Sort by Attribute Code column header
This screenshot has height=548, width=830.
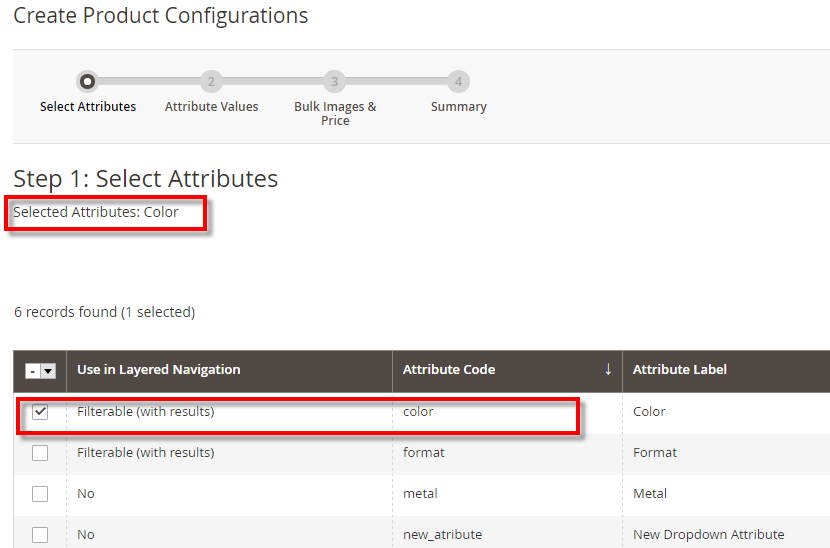(449, 370)
